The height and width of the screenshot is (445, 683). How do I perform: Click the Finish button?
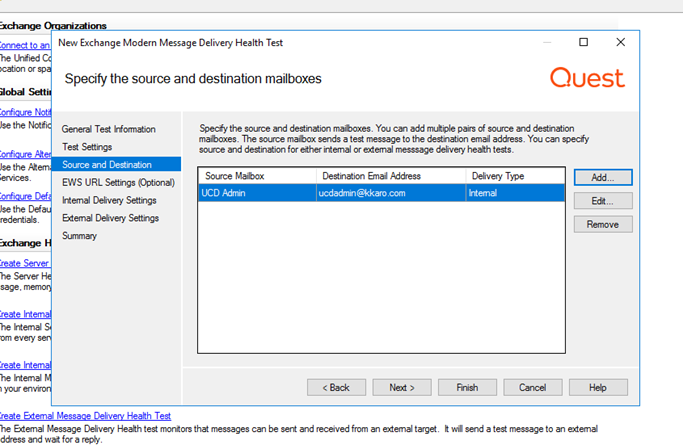click(467, 387)
